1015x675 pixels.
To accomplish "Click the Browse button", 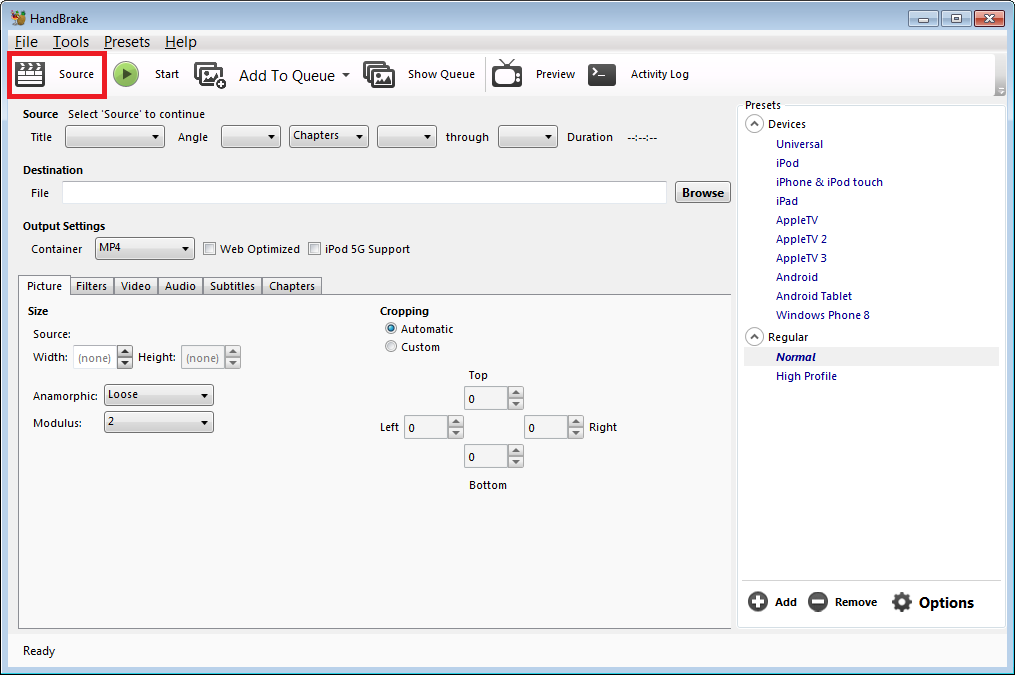I will point(703,192).
